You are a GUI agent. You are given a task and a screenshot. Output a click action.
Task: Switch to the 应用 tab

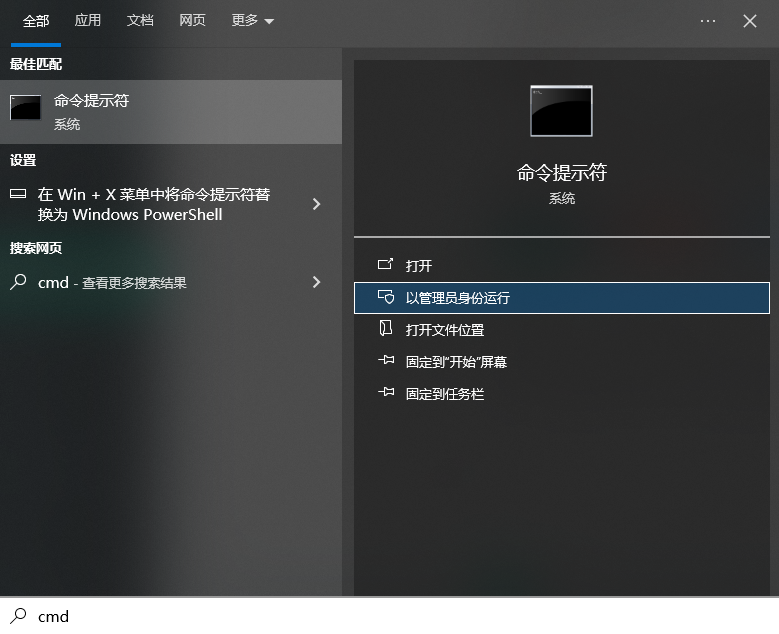(88, 21)
